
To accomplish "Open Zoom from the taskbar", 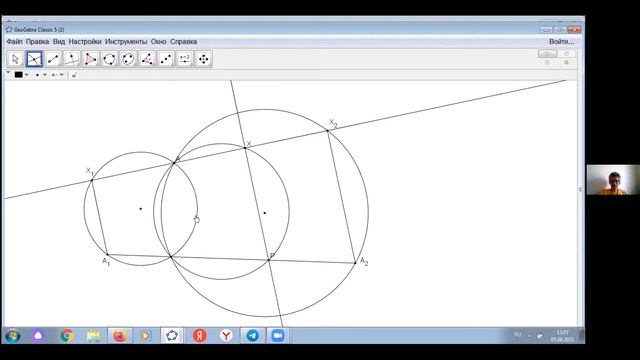I will point(278,336).
